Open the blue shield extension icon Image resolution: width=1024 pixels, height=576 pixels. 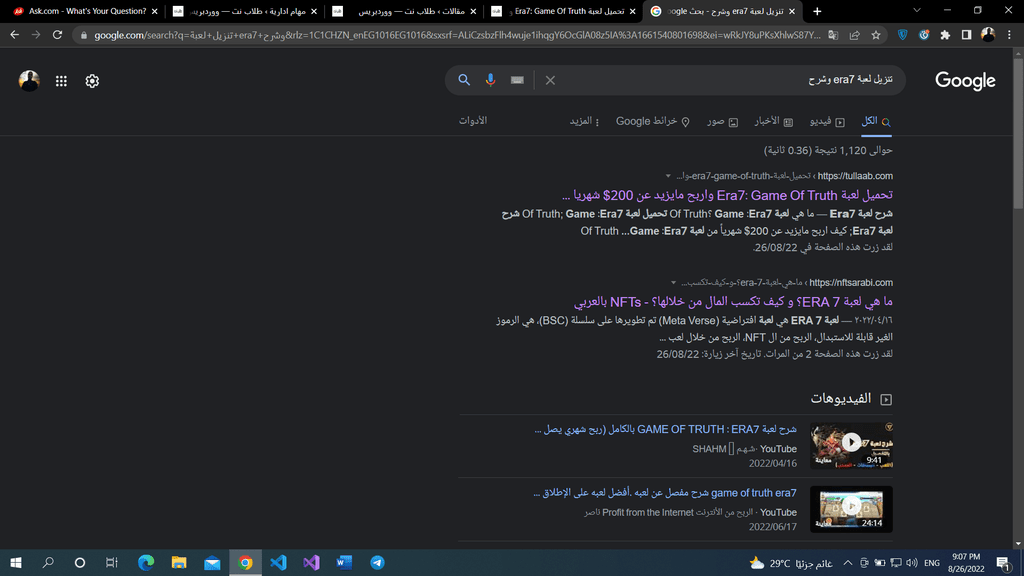(x=903, y=35)
